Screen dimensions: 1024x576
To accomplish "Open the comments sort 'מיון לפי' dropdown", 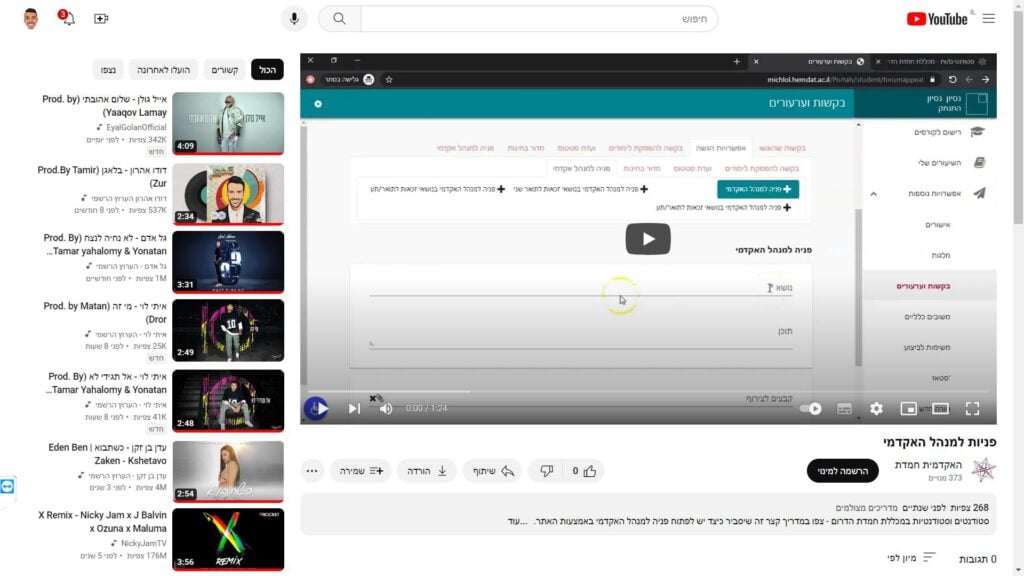I will point(912,557).
